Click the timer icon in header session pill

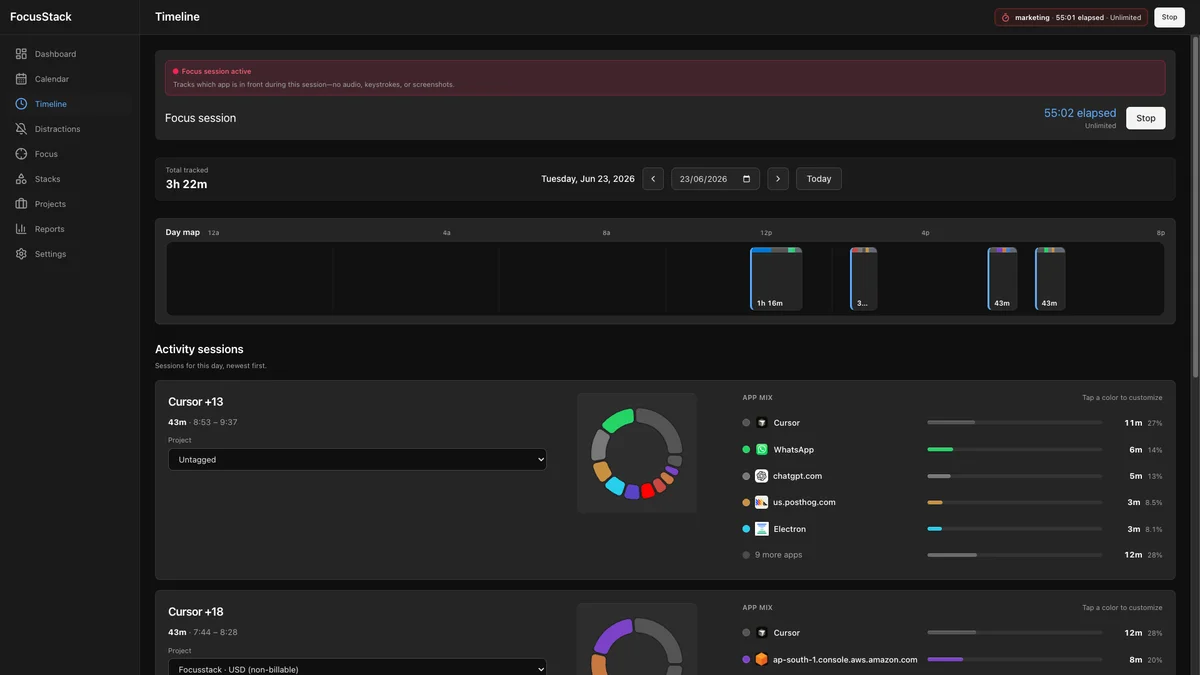tap(1005, 17)
